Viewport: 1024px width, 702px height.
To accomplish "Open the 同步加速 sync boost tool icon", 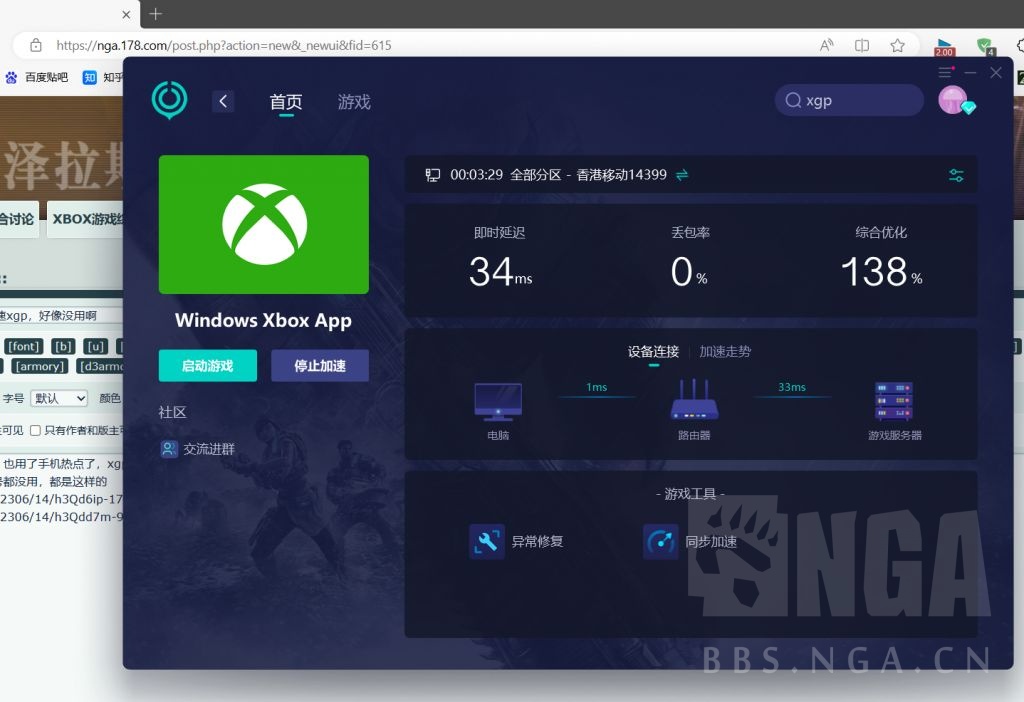I will 660,540.
